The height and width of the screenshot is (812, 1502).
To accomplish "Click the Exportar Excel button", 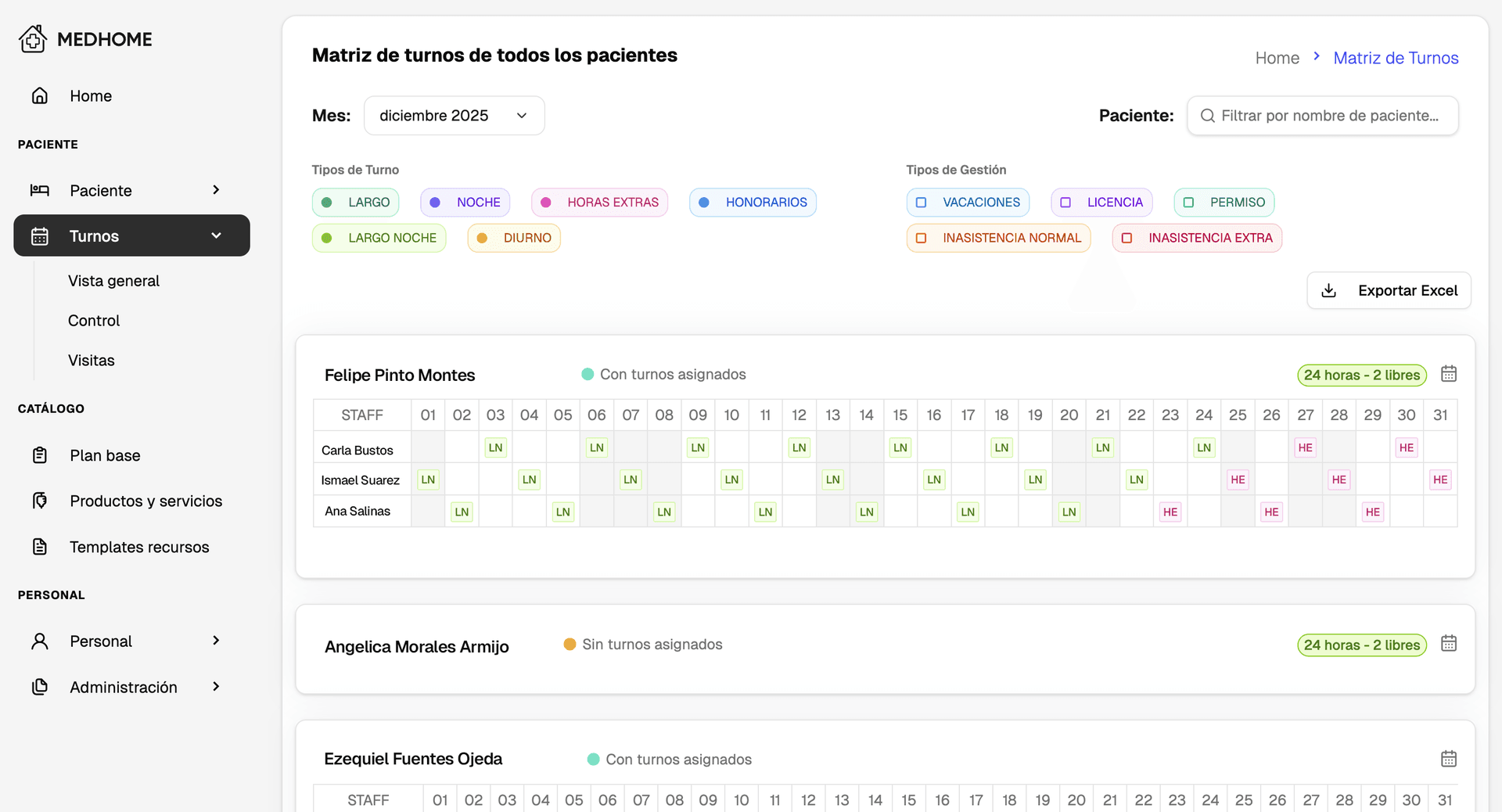I will pos(1389,290).
